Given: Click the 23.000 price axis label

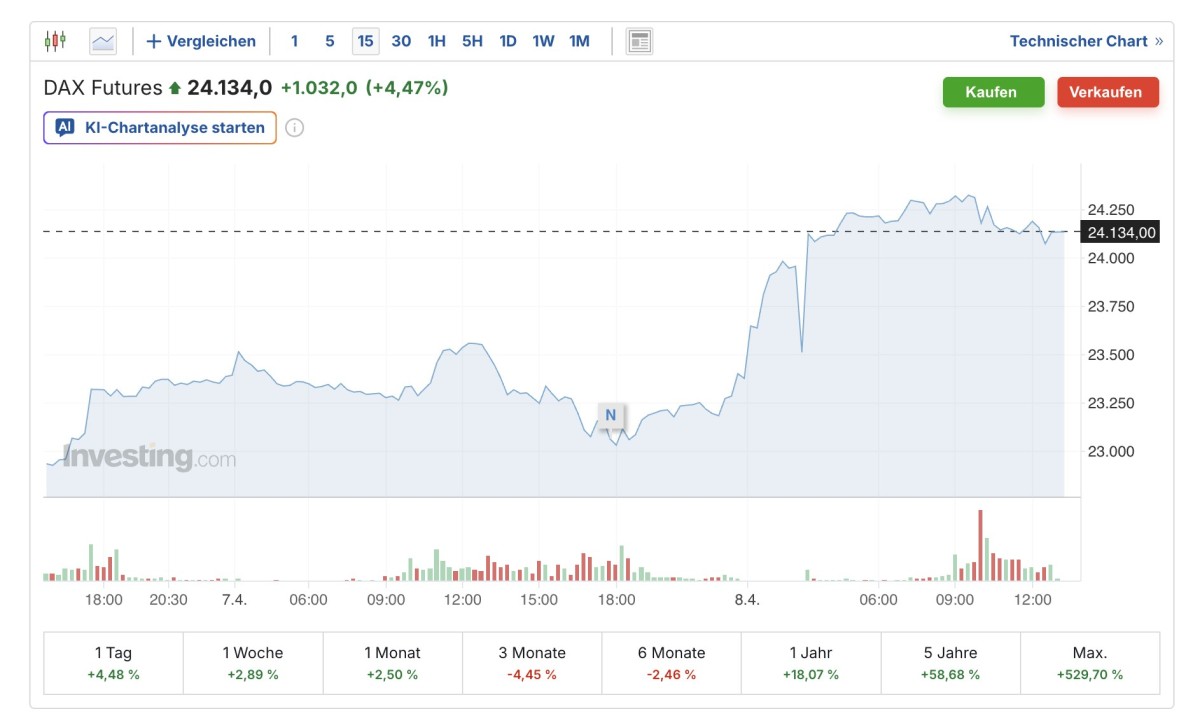Looking at the screenshot, I should click(1111, 451).
